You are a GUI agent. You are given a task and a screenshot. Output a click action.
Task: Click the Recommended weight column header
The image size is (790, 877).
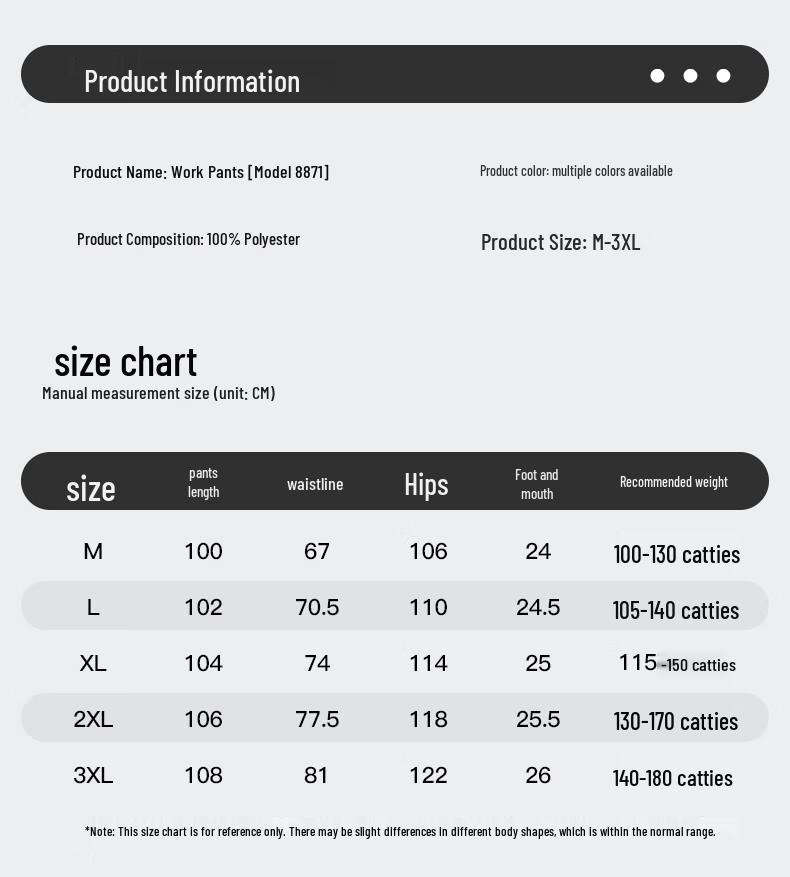pos(673,482)
